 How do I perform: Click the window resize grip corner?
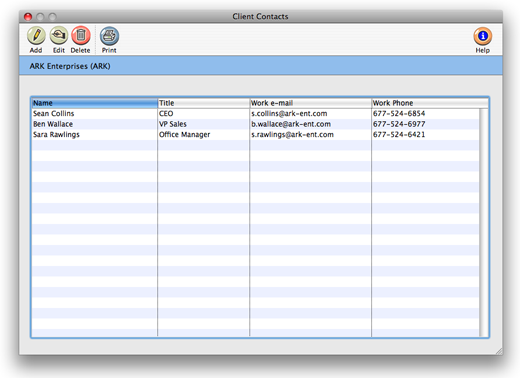click(x=499, y=351)
